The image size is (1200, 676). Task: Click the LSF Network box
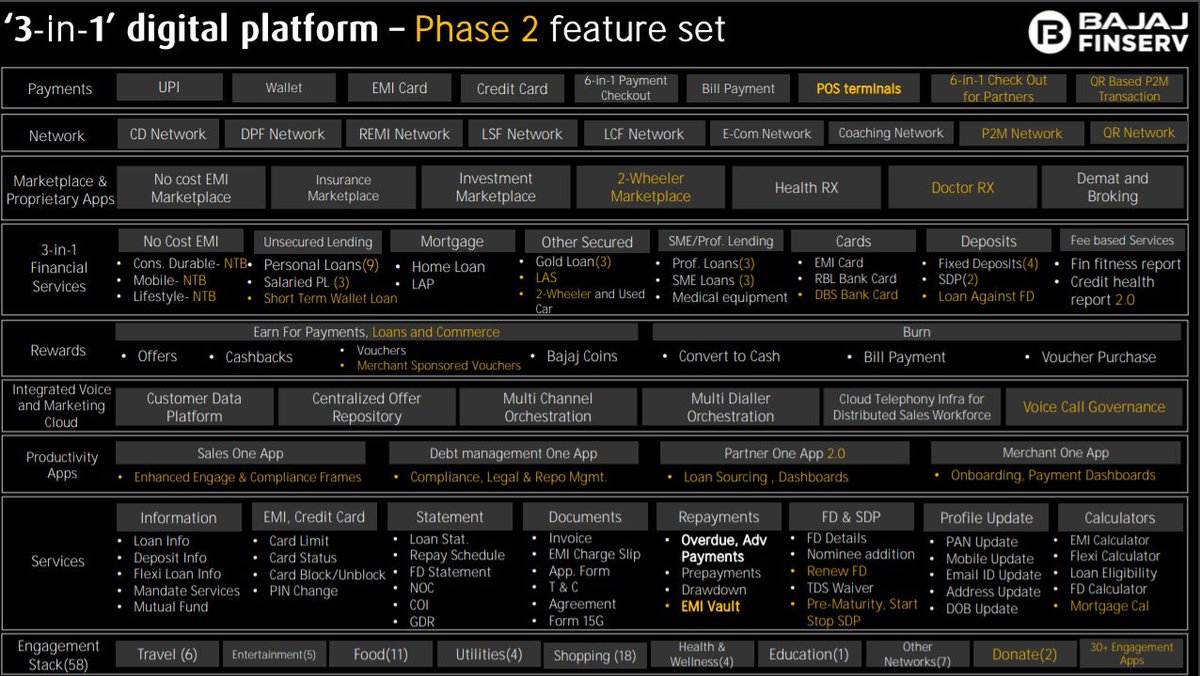pos(521,133)
